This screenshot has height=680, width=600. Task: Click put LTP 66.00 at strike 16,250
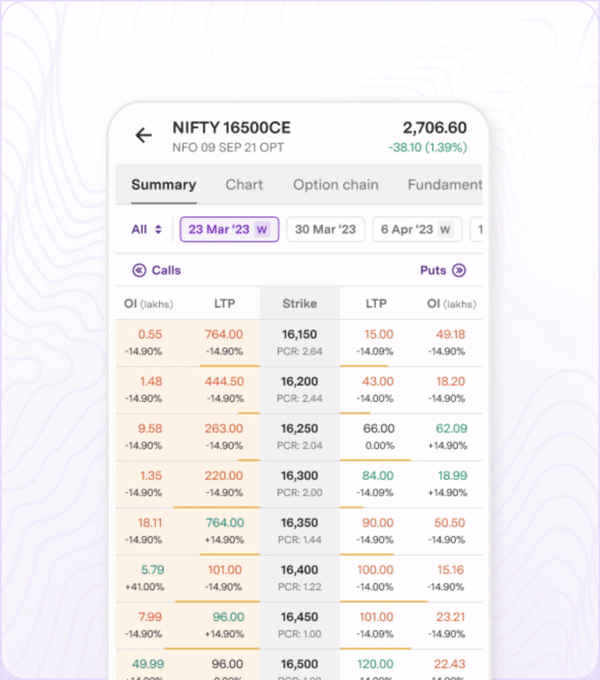(x=378, y=428)
